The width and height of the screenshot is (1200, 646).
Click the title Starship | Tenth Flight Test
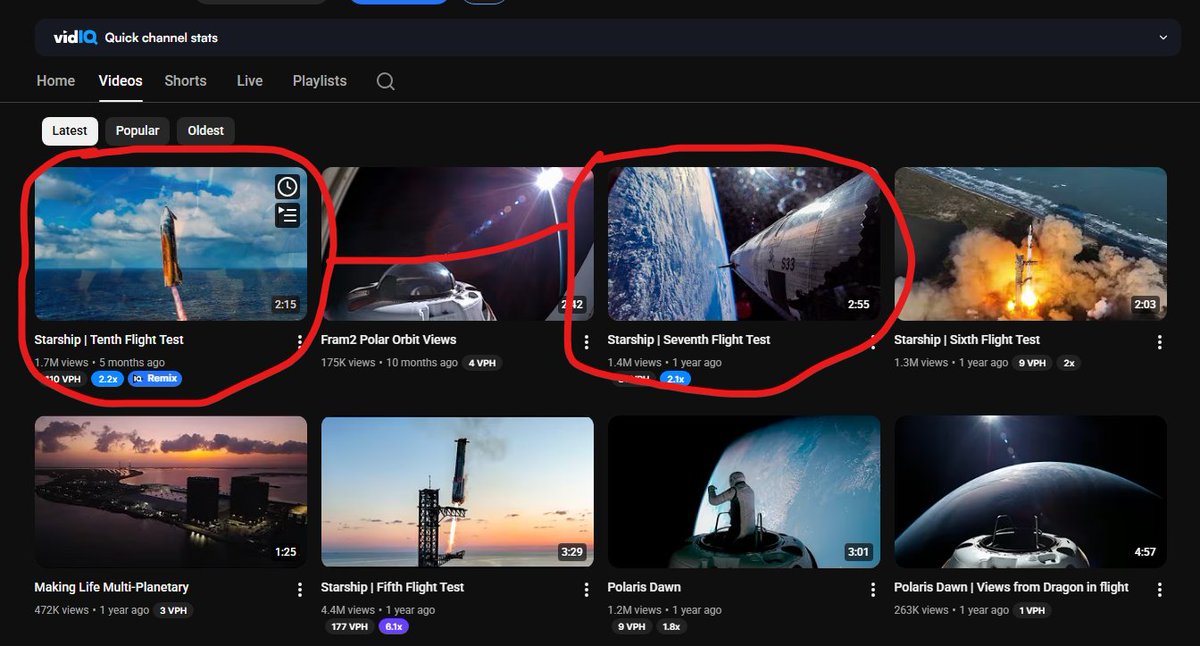109,340
